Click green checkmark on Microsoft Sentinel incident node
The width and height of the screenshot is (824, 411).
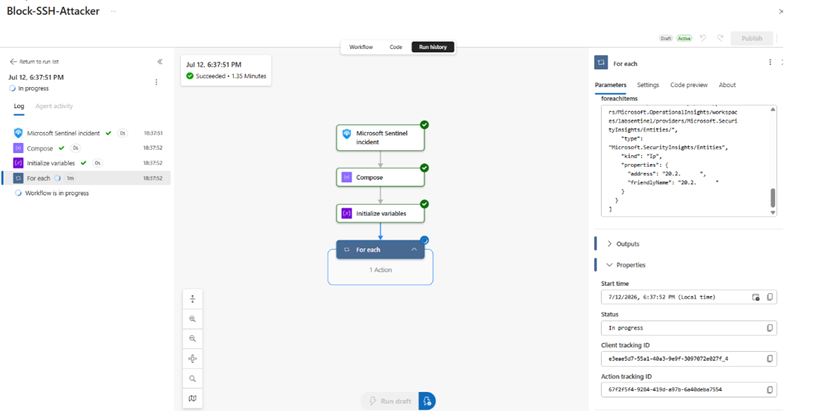click(x=424, y=125)
